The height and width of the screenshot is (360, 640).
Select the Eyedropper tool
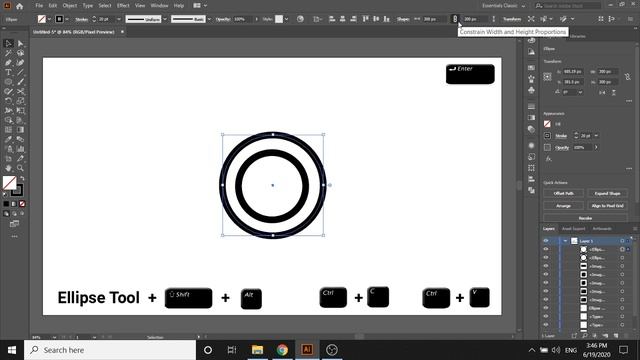point(8,139)
